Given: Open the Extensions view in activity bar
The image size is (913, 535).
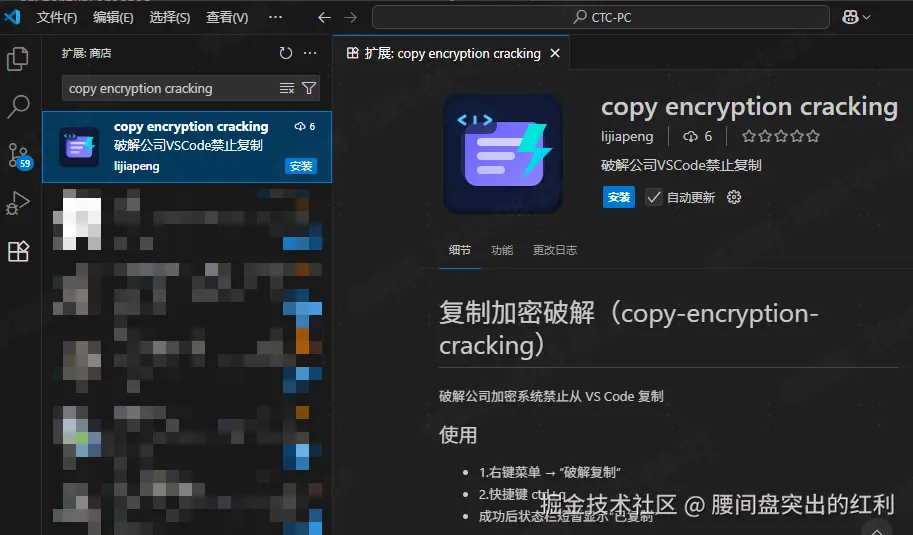Looking at the screenshot, I should pyautogui.click(x=18, y=251).
